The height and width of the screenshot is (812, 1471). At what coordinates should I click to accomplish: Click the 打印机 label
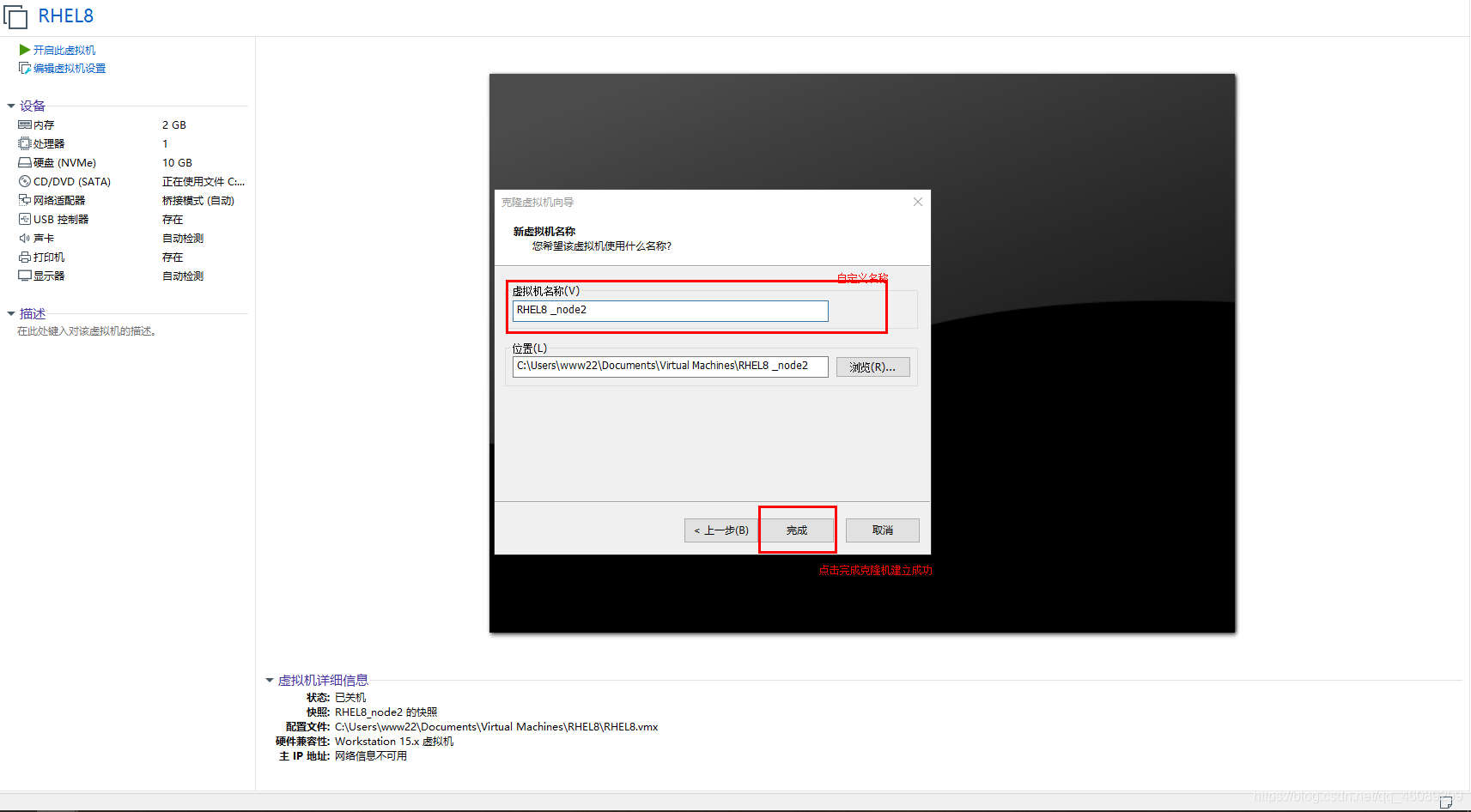[49, 257]
